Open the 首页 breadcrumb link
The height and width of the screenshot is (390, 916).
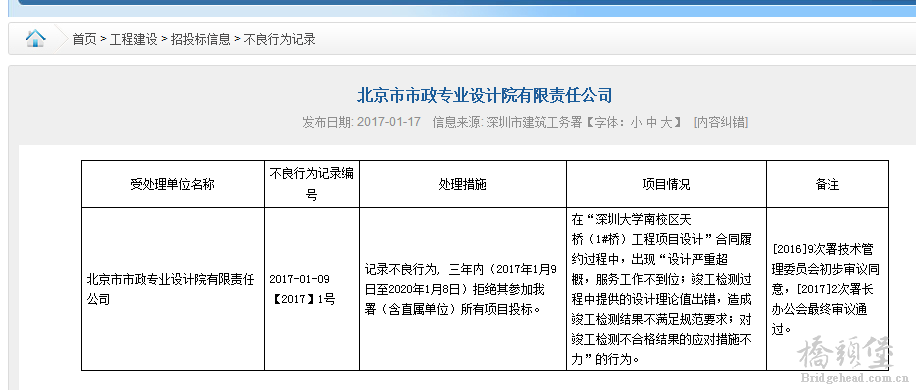coord(84,40)
